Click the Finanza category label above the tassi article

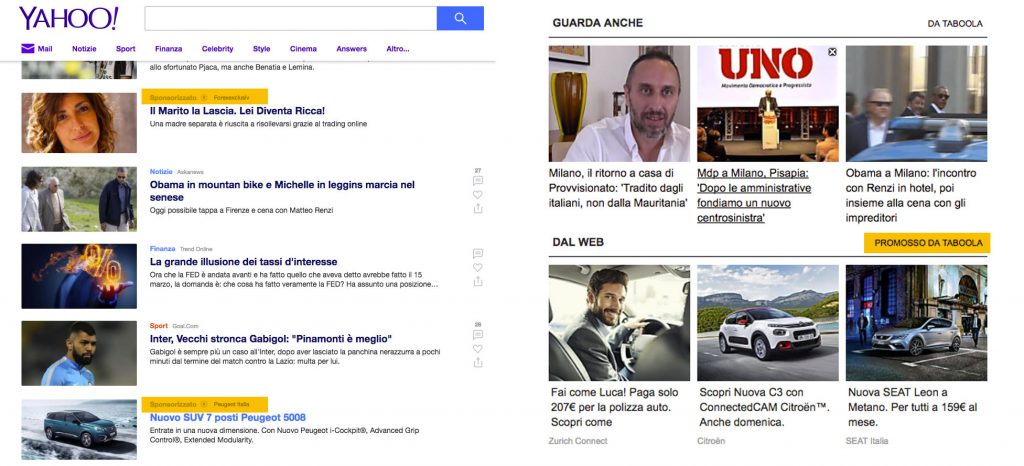[x=163, y=249]
